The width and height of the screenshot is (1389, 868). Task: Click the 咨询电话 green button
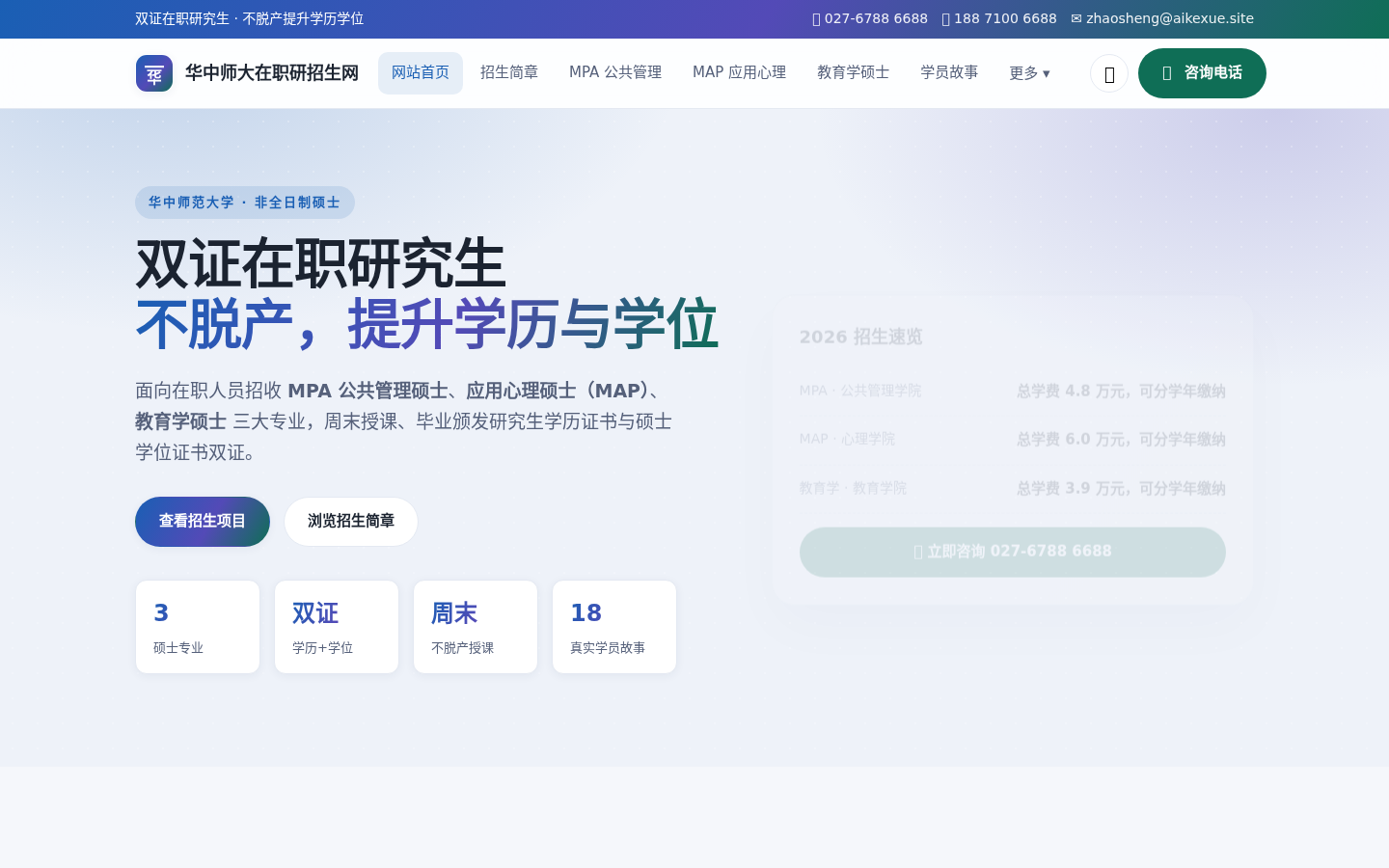coord(1202,73)
